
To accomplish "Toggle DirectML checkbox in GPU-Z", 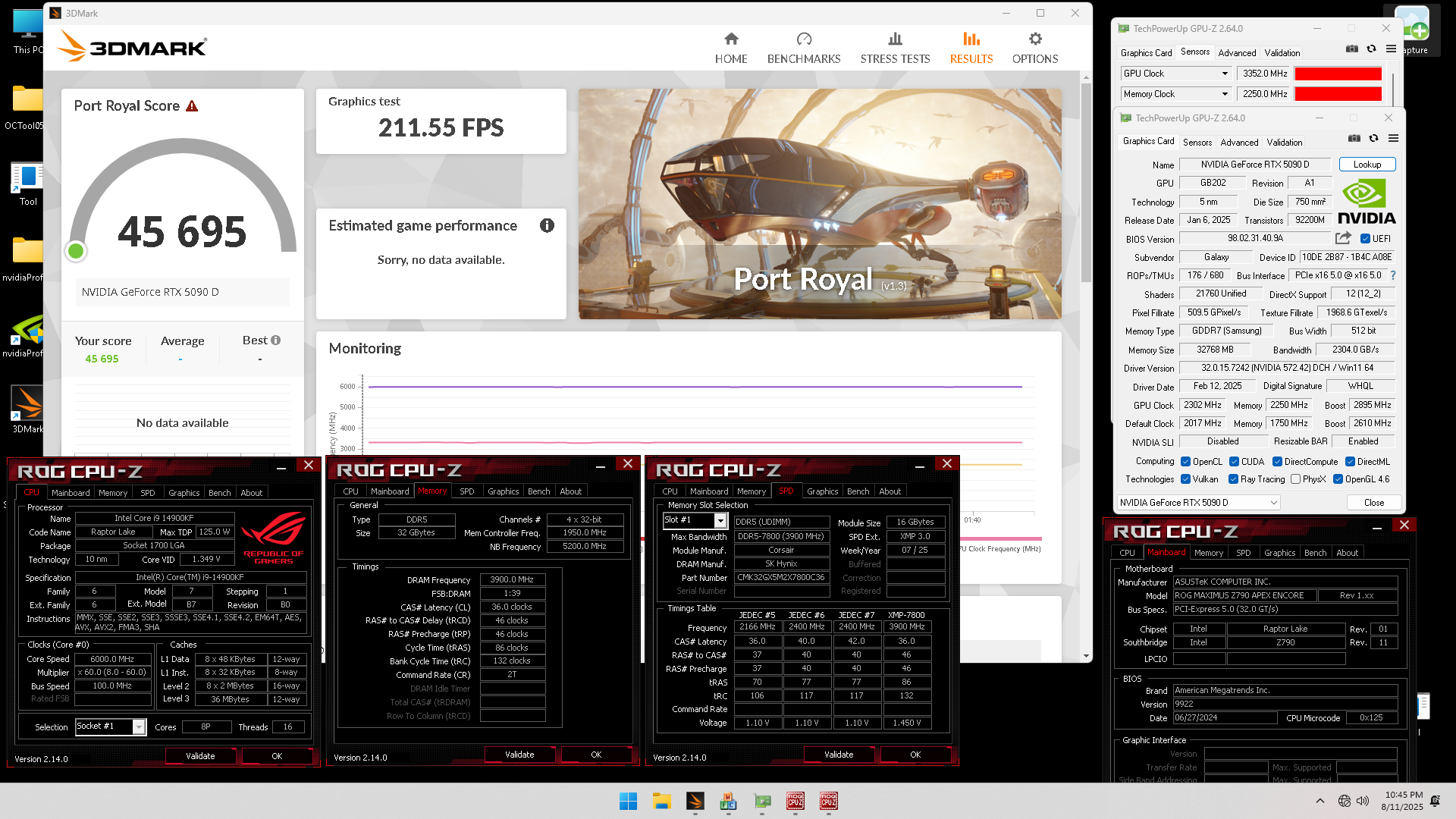I will point(1350,461).
